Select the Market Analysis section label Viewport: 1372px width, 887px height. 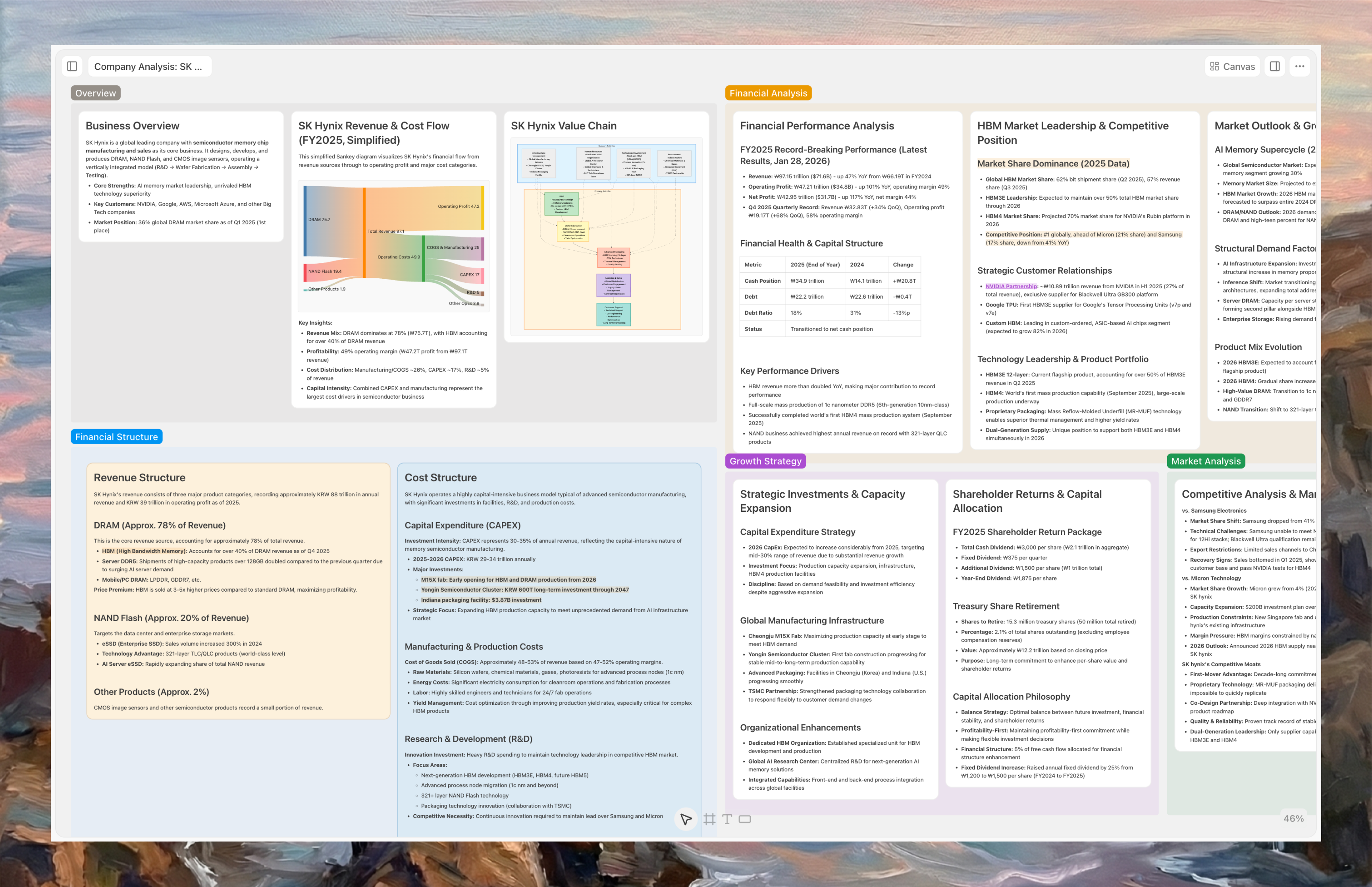click(x=1206, y=461)
